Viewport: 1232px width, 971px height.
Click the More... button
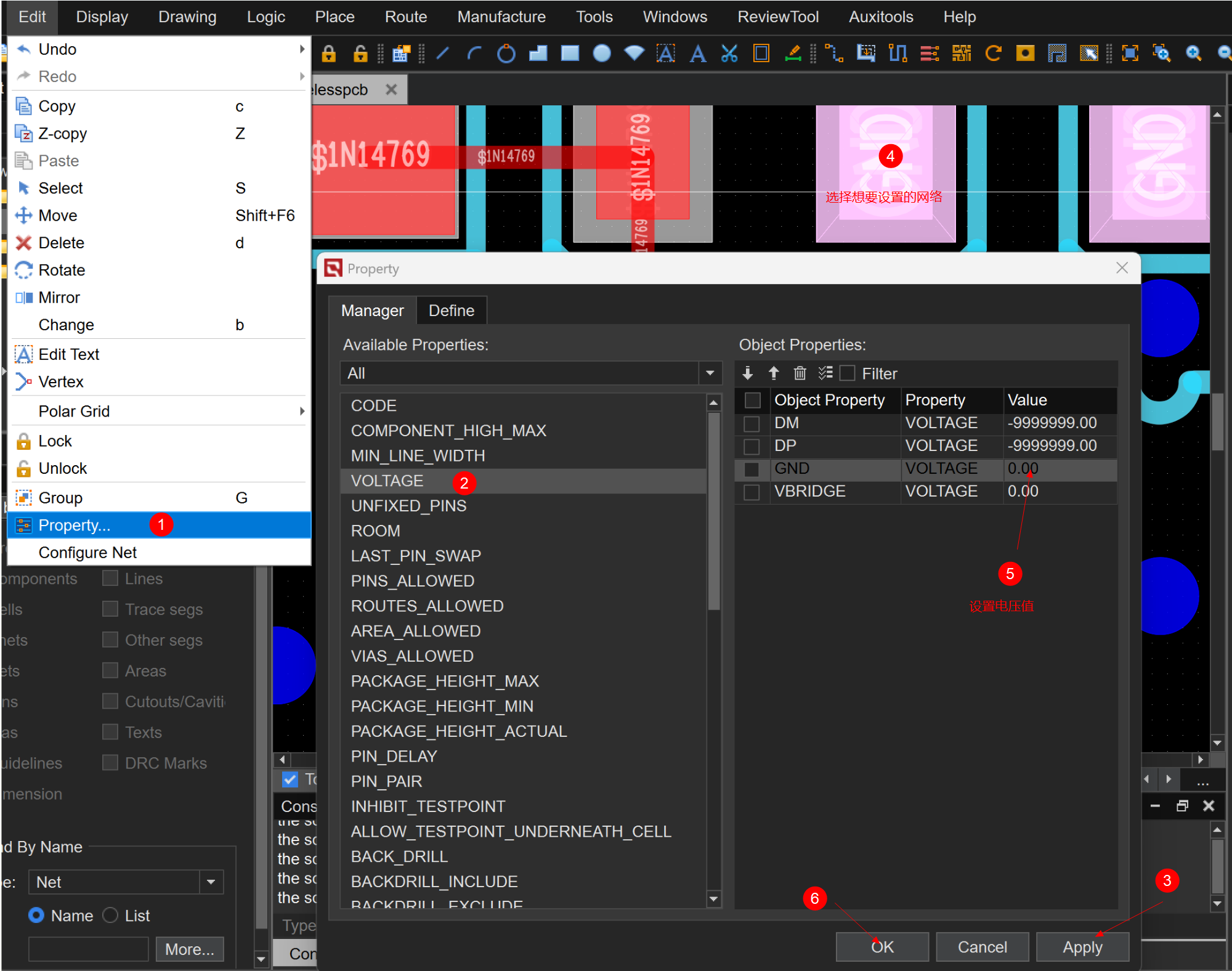click(x=189, y=949)
